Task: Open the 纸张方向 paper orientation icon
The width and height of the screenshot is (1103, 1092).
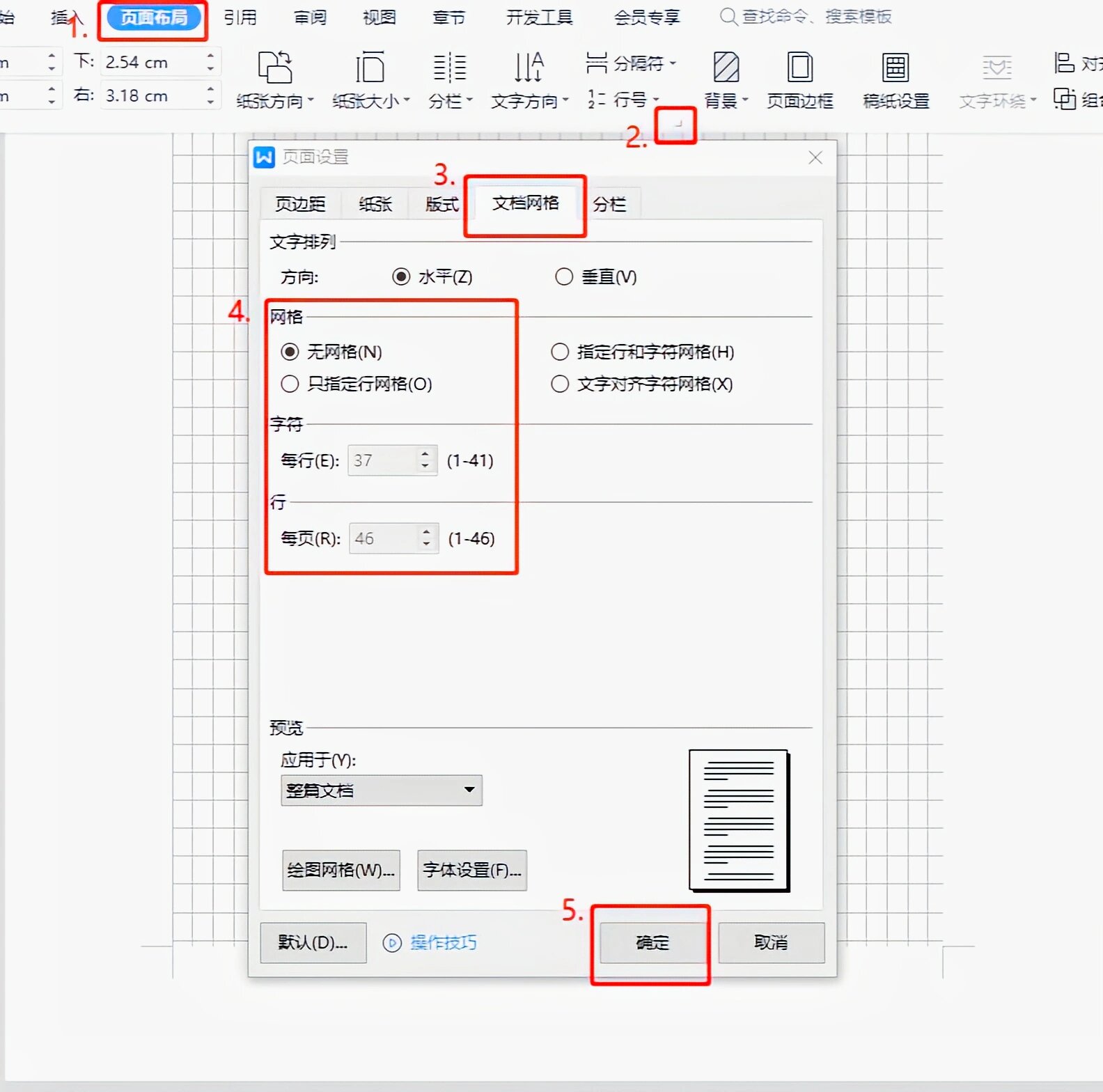Action: point(274,68)
